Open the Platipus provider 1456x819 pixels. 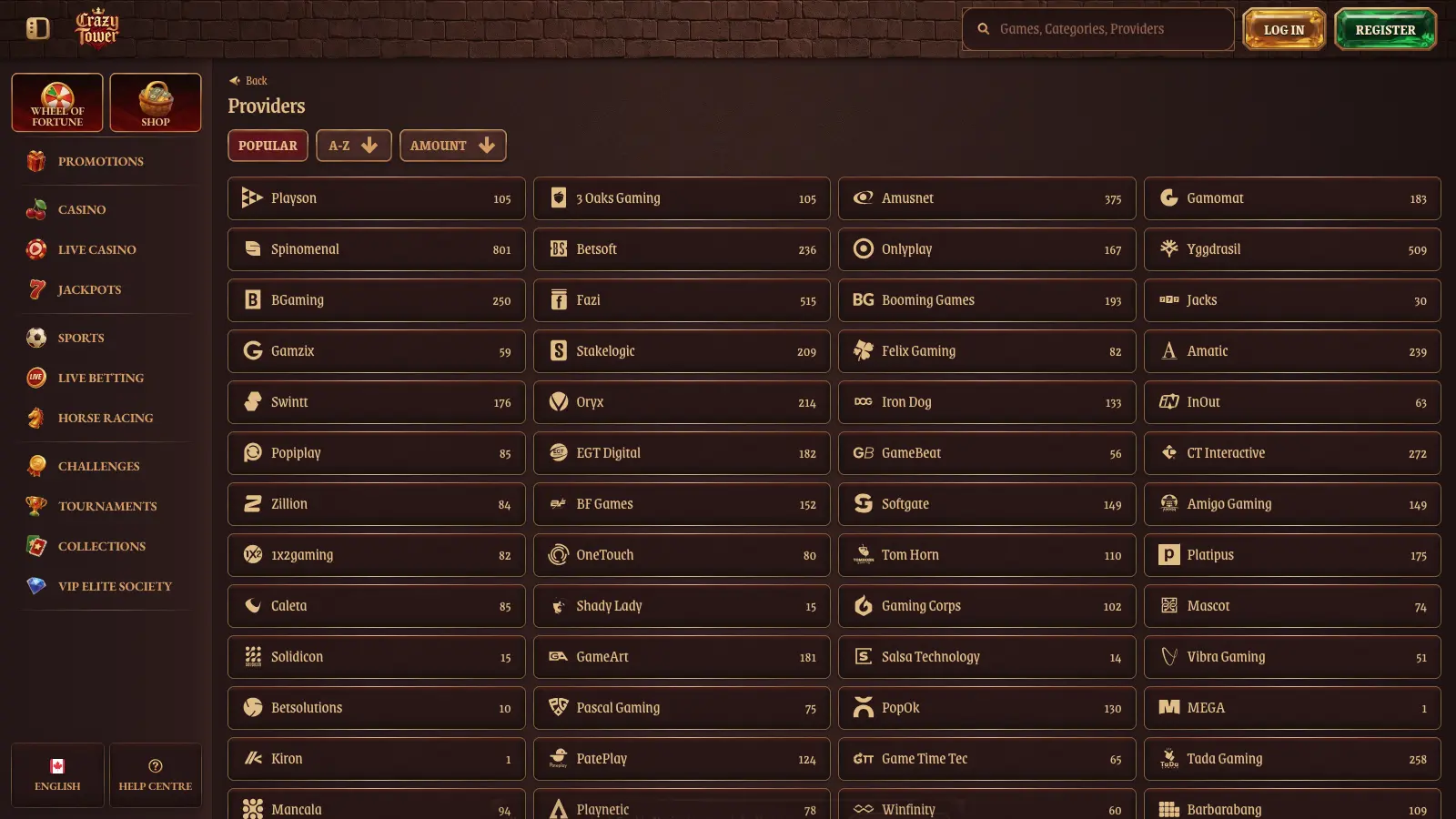click(1292, 555)
